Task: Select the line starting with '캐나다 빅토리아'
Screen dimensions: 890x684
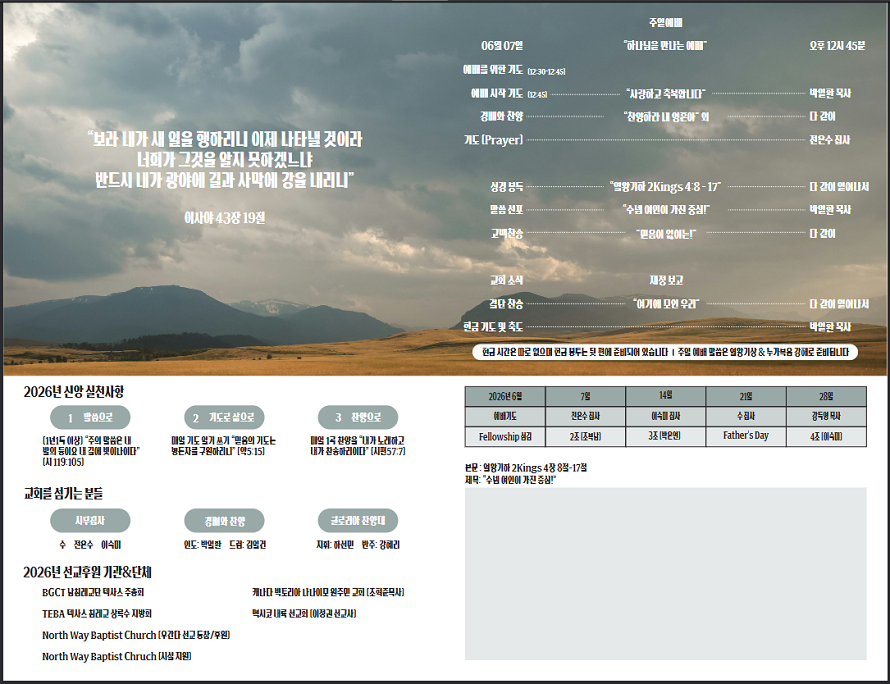Action: [x=329, y=592]
